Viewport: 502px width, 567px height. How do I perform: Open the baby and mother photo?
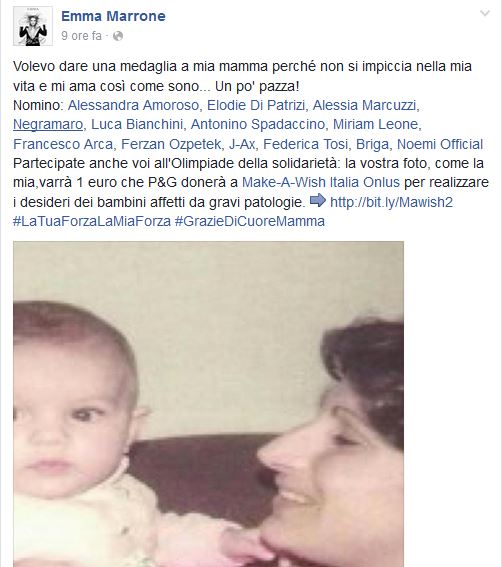point(208,404)
